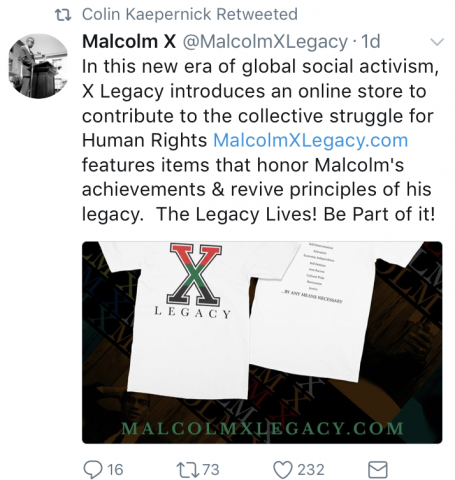Like the tweet with heart icon
The height and width of the screenshot is (480, 455).
283,470
